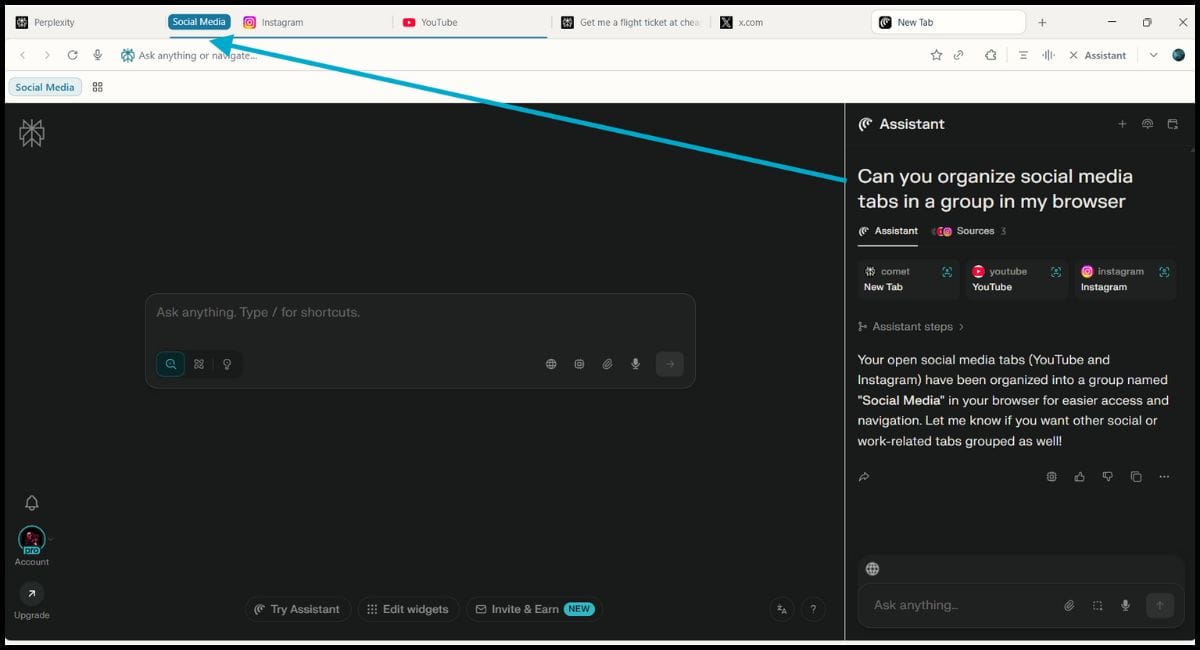The height and width of the screenshot is (650, 1200).
Task: Click the Try Assistant button
Action: pos(297,609)
